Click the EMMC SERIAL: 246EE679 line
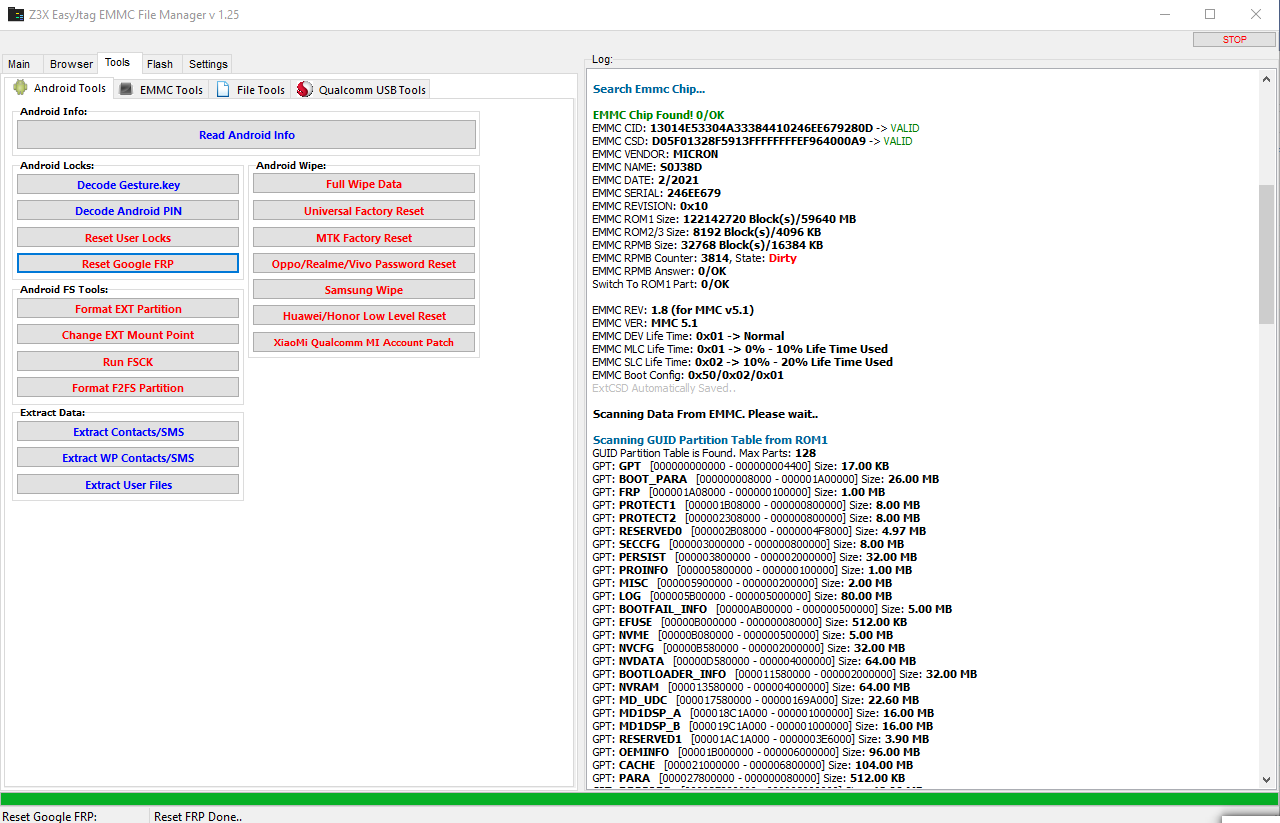The width and height of the screenshot is (1280, 823). point(657,194)
